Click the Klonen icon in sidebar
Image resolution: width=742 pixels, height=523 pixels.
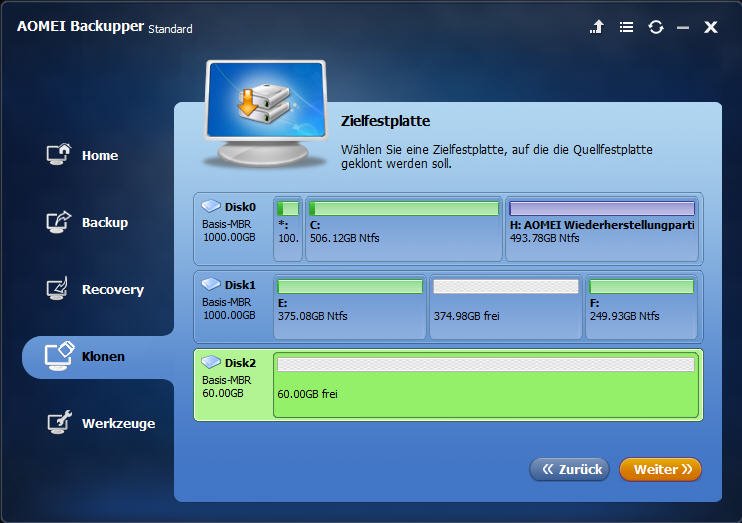pos(60,356)
